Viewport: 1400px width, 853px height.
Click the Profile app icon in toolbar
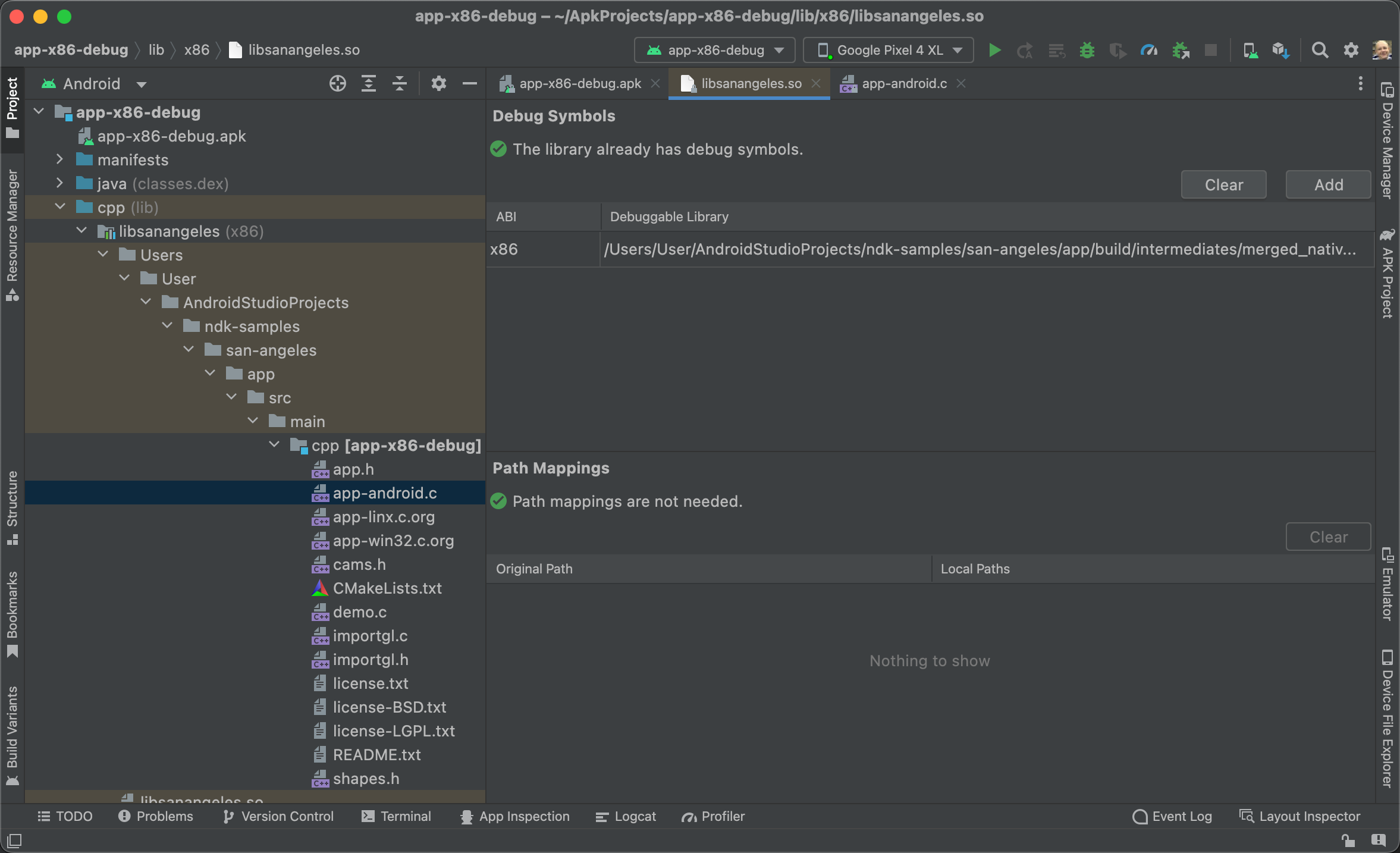(x=1150, y=49)
